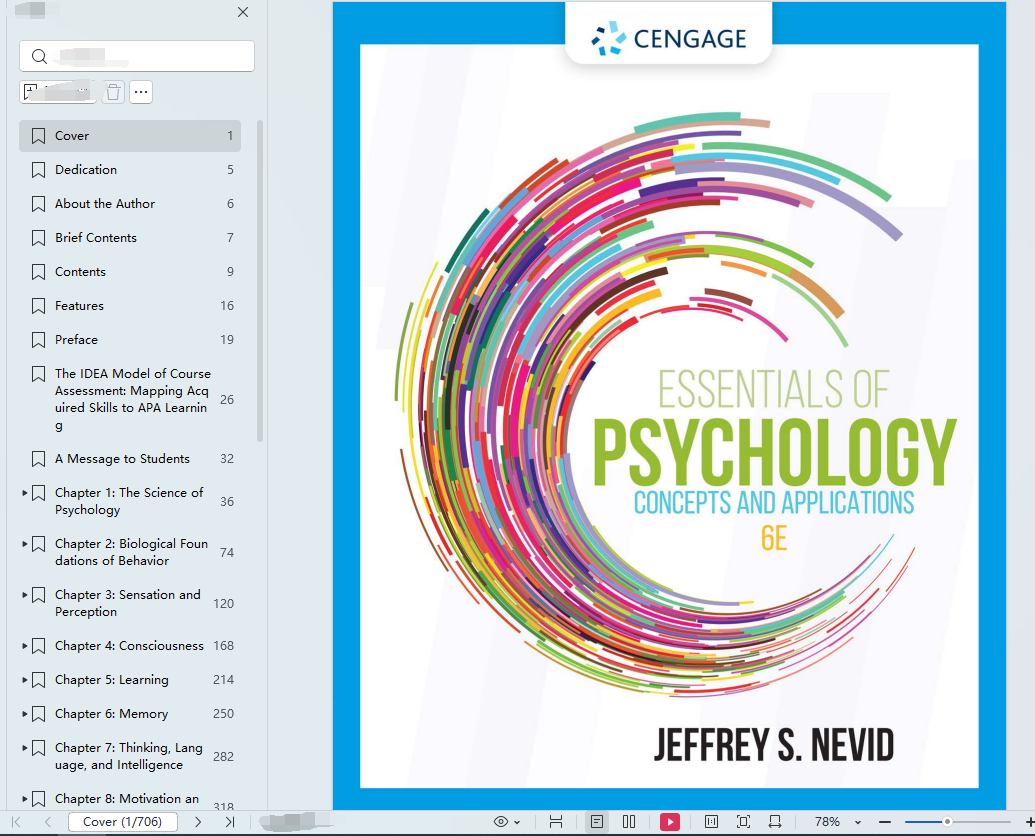The height and width of the screenshot is (836, 1035).
Task: Click page number 120 for Chapter 3
Action: tap(223, 604)
